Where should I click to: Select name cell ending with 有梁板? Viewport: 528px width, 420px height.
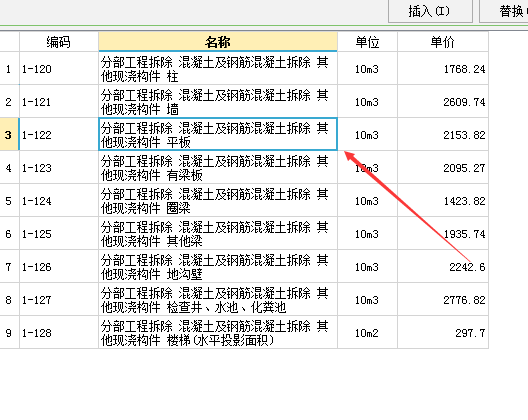coord(218,167)
